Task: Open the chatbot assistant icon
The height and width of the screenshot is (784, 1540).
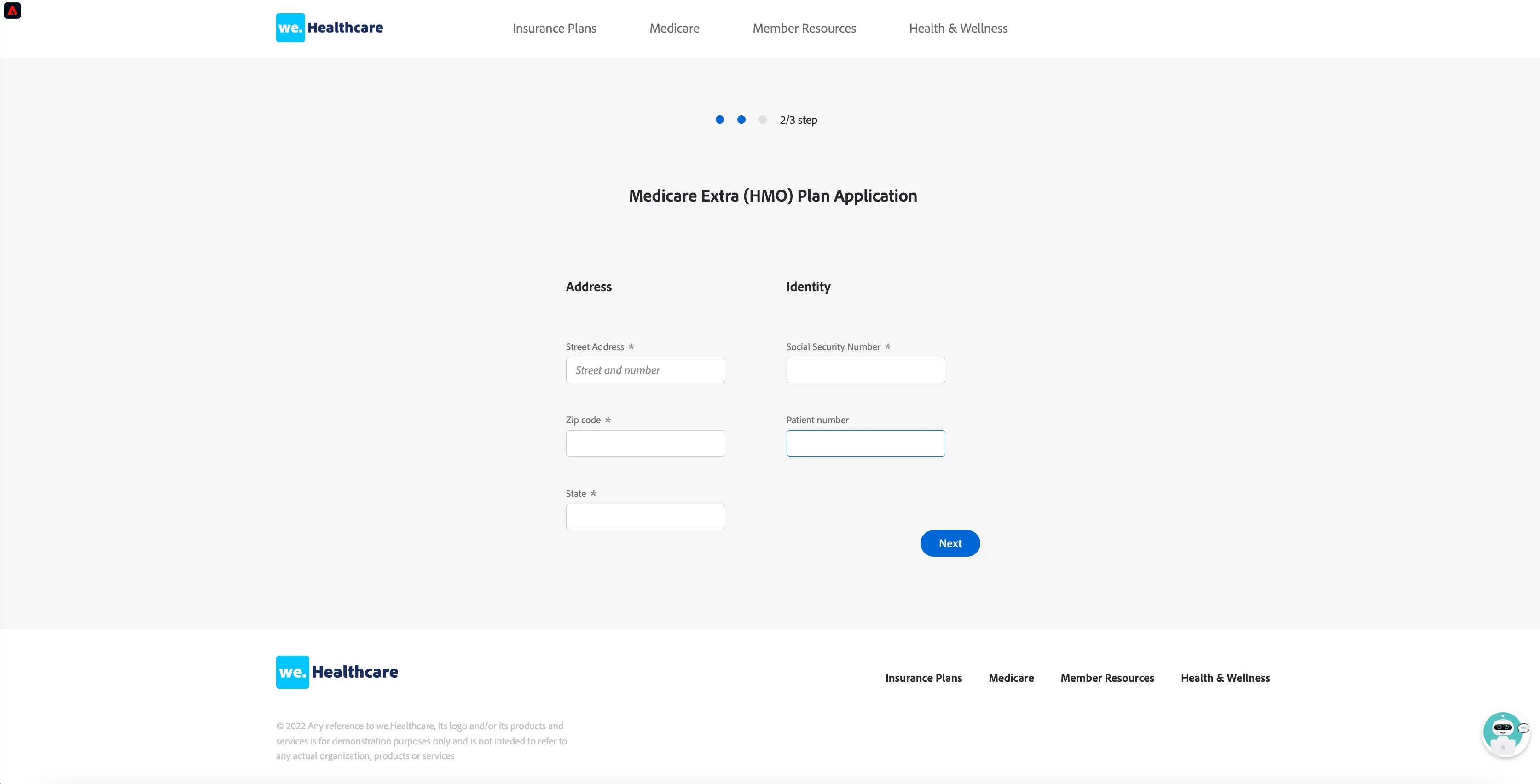Action: pyautogui.click(x=1505, y=733)
